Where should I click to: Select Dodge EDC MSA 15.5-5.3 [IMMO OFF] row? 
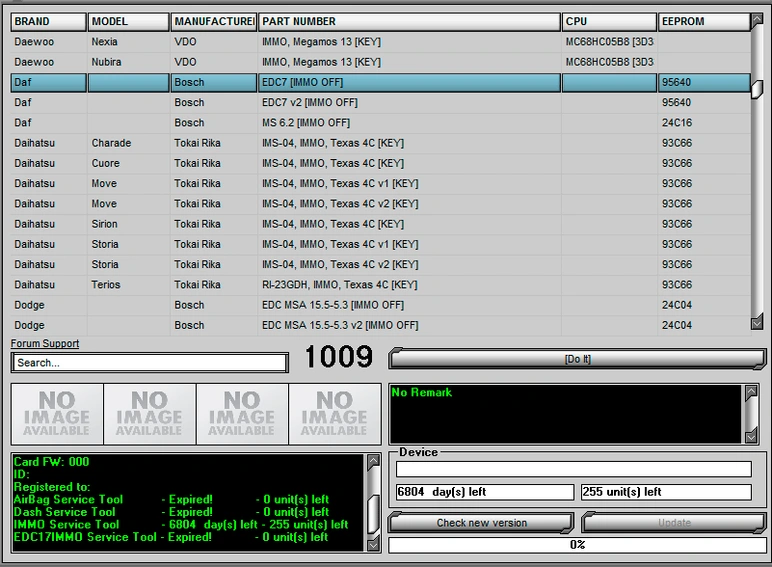tap(381, 305)
